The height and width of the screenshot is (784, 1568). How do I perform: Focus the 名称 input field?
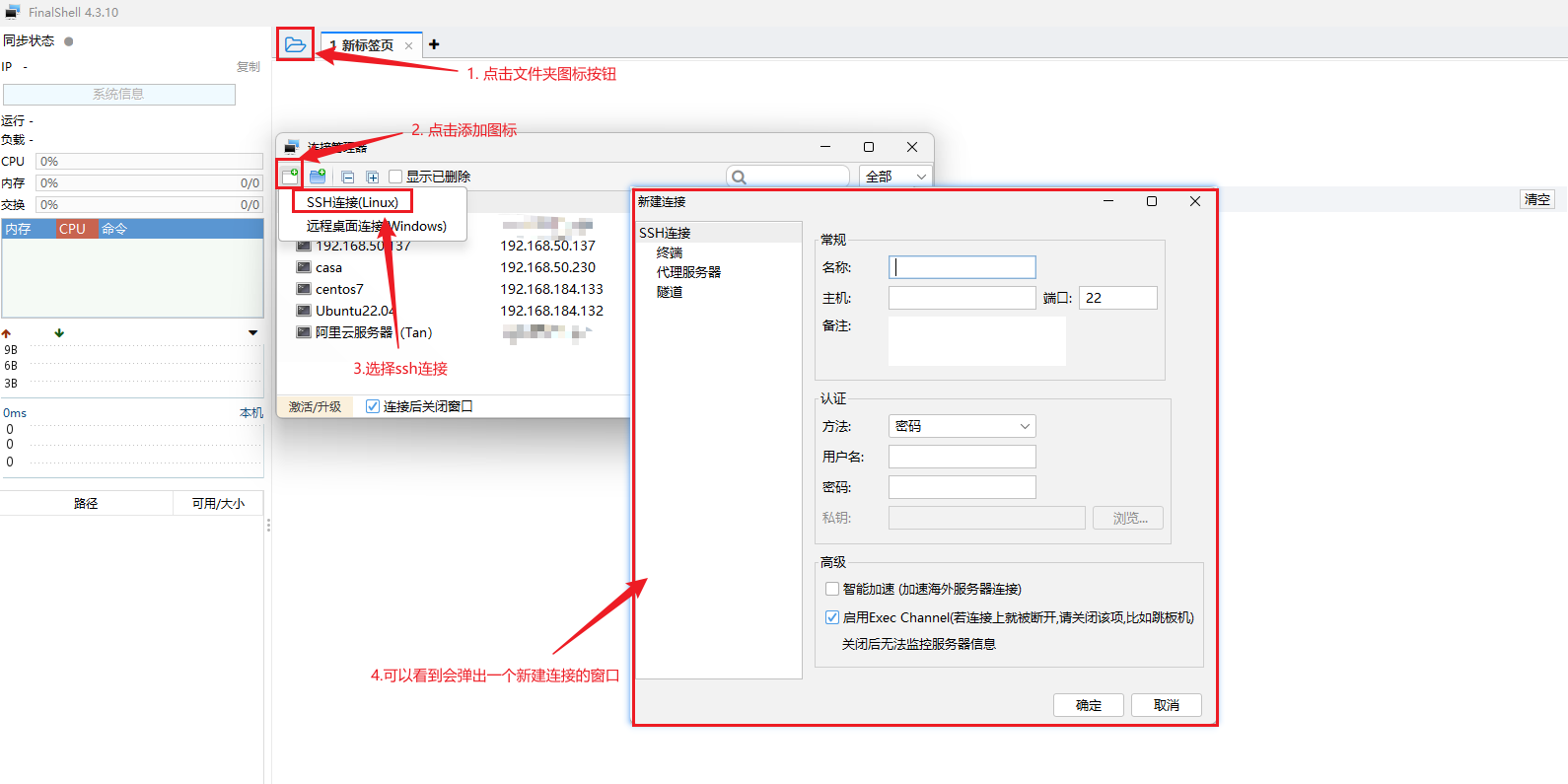pos(962,267)
